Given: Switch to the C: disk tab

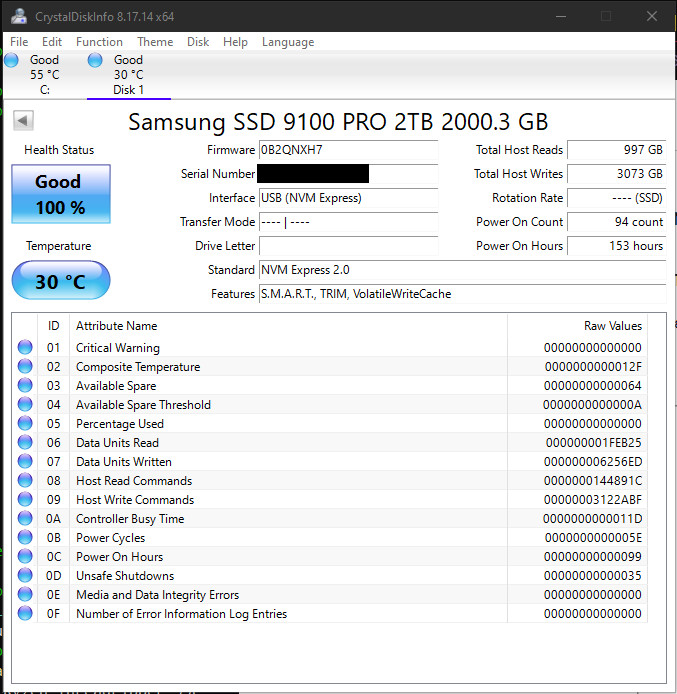Looking at the screenshot, I should point(44,74).
